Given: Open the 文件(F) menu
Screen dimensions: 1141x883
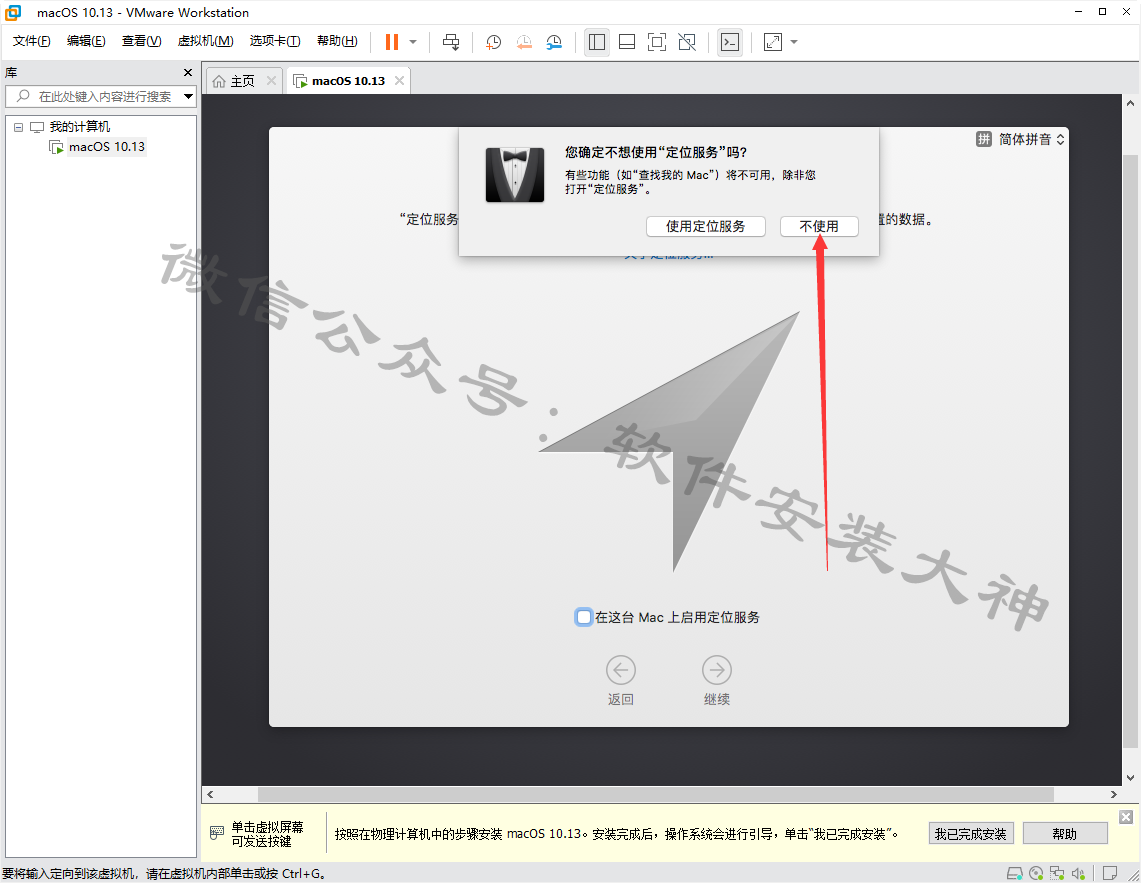Looking at the screenshot, I should [x=31, y=41].
